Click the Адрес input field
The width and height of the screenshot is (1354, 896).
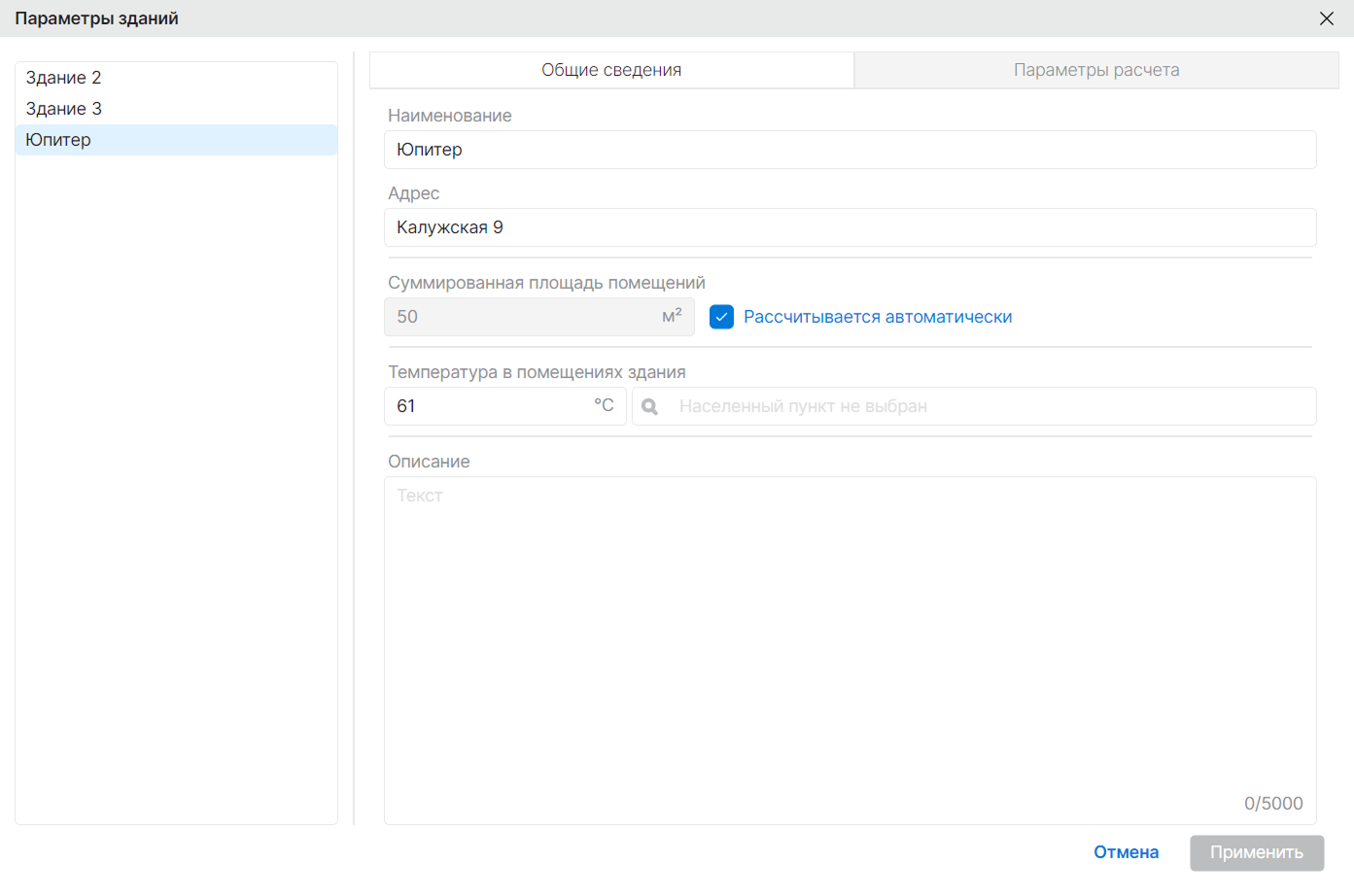pyautogui.click(x=851, y=227)
